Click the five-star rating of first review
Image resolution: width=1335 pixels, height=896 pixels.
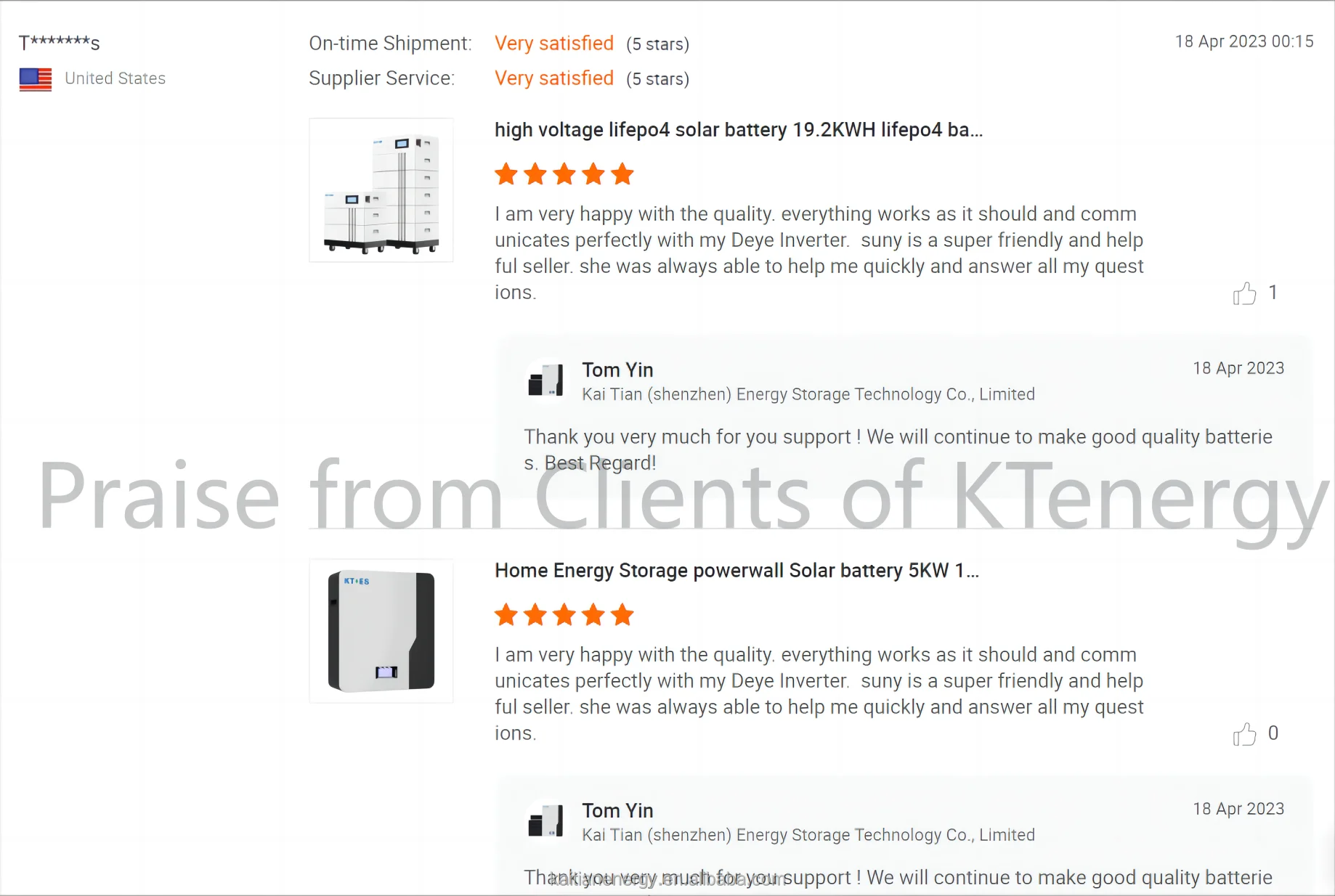pyautogui.click(x=564, y=174)
